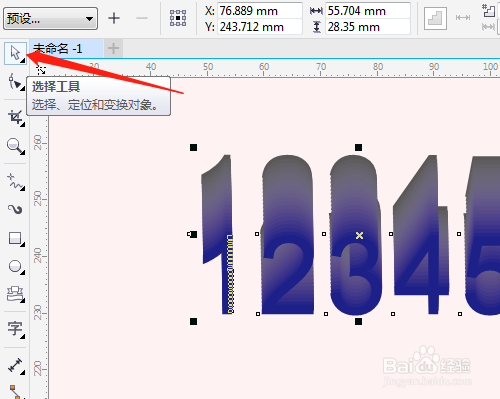The width and height of the screenshot is (500, 399).
Task: Open the 预设 presets dropdown
Action: [x=51, y=18]
